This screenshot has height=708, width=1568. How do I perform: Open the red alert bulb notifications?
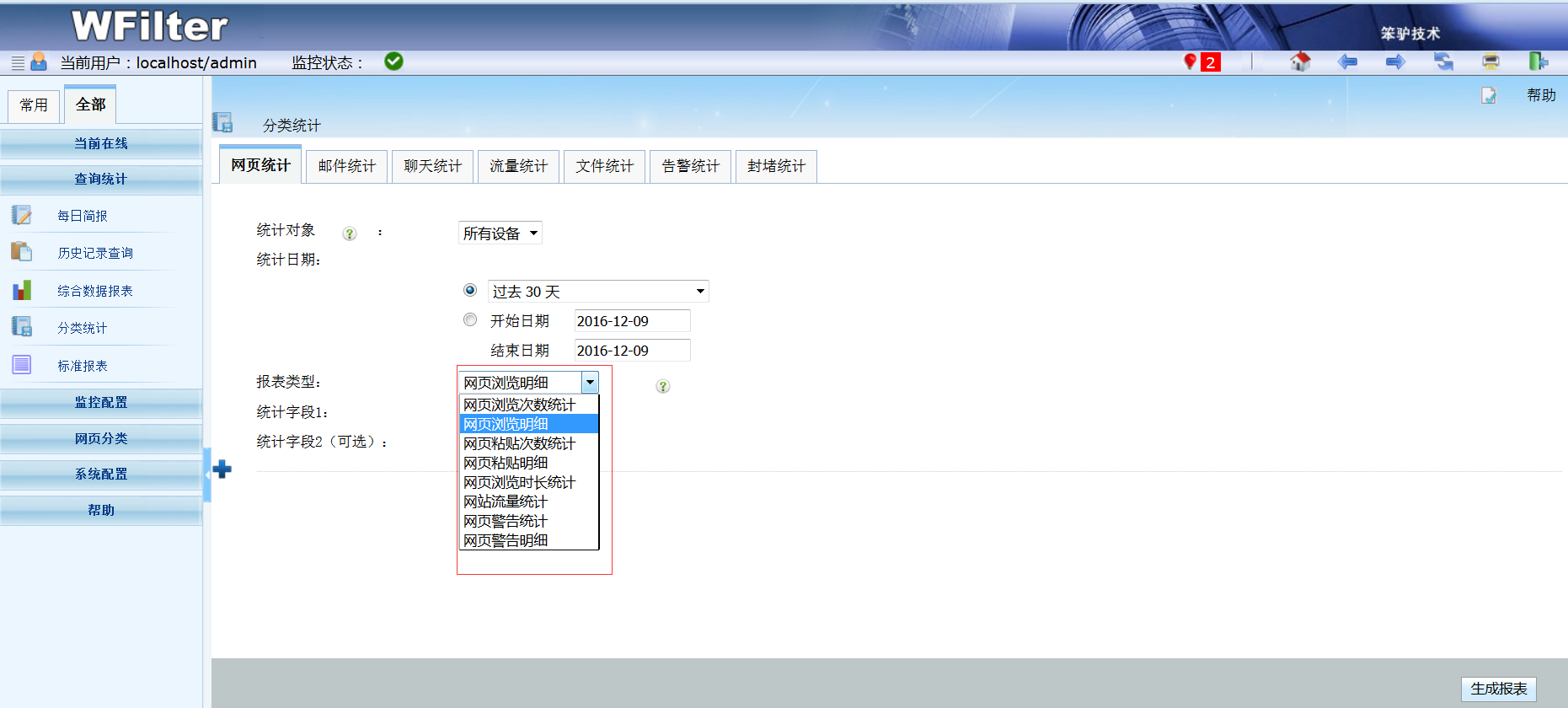point(1191,62)
